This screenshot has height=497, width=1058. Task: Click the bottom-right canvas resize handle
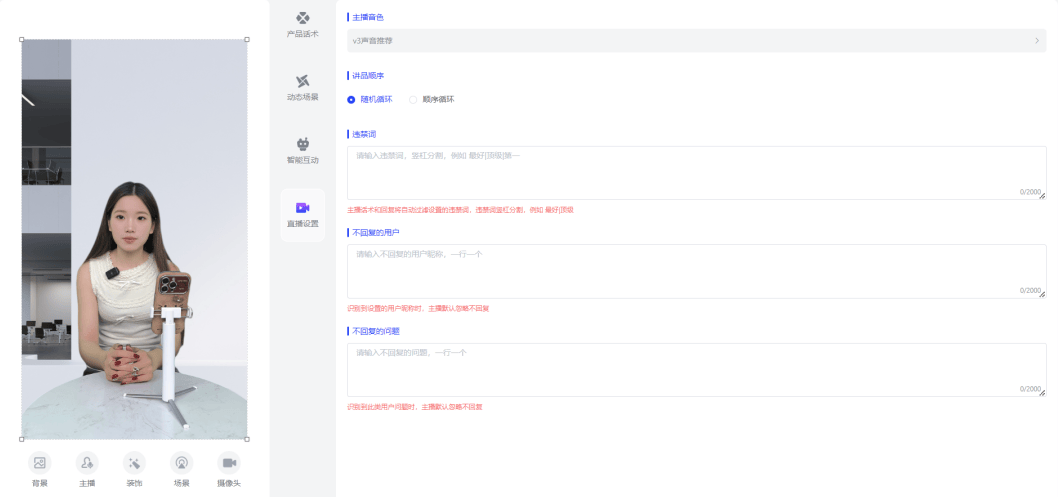click(247, 440)
